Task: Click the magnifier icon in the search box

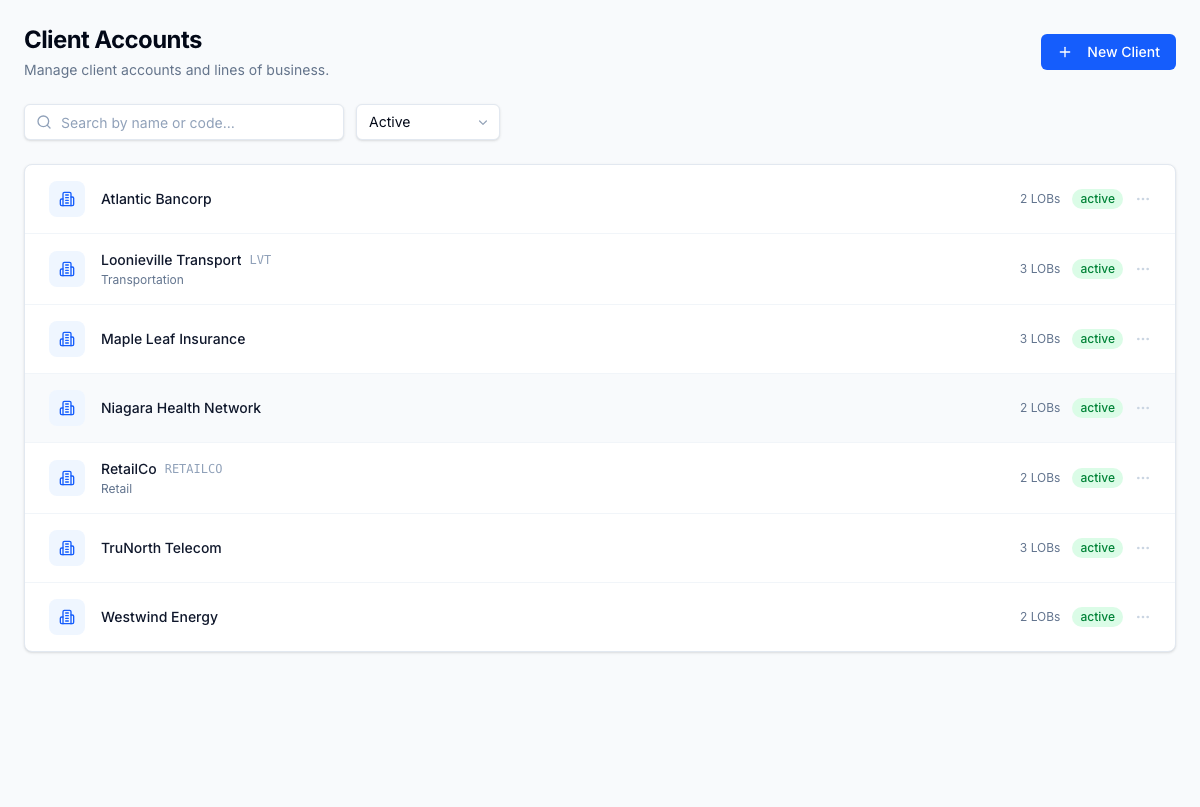Action: pos(44,122)
